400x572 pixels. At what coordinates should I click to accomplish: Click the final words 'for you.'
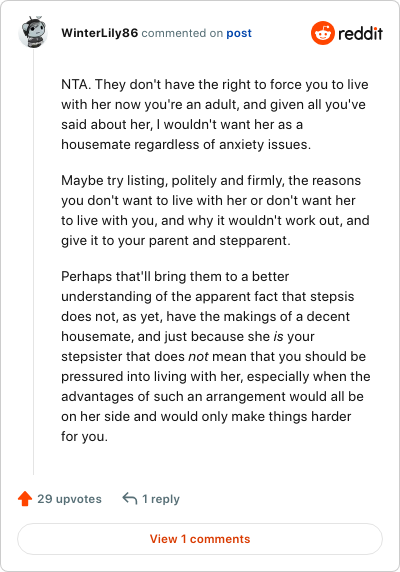[x=85, y=436]
